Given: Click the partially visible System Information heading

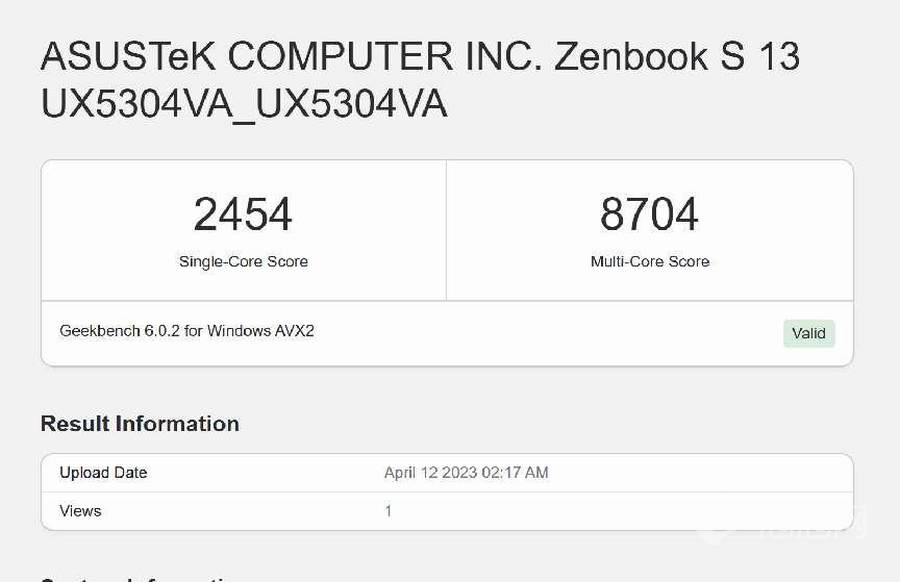Looking at the screenshot, I should click(140, 579).
